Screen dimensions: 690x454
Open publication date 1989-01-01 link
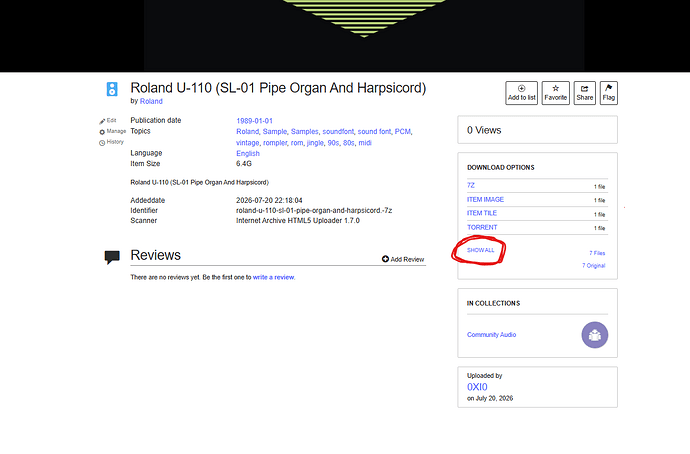pos(254,121)
